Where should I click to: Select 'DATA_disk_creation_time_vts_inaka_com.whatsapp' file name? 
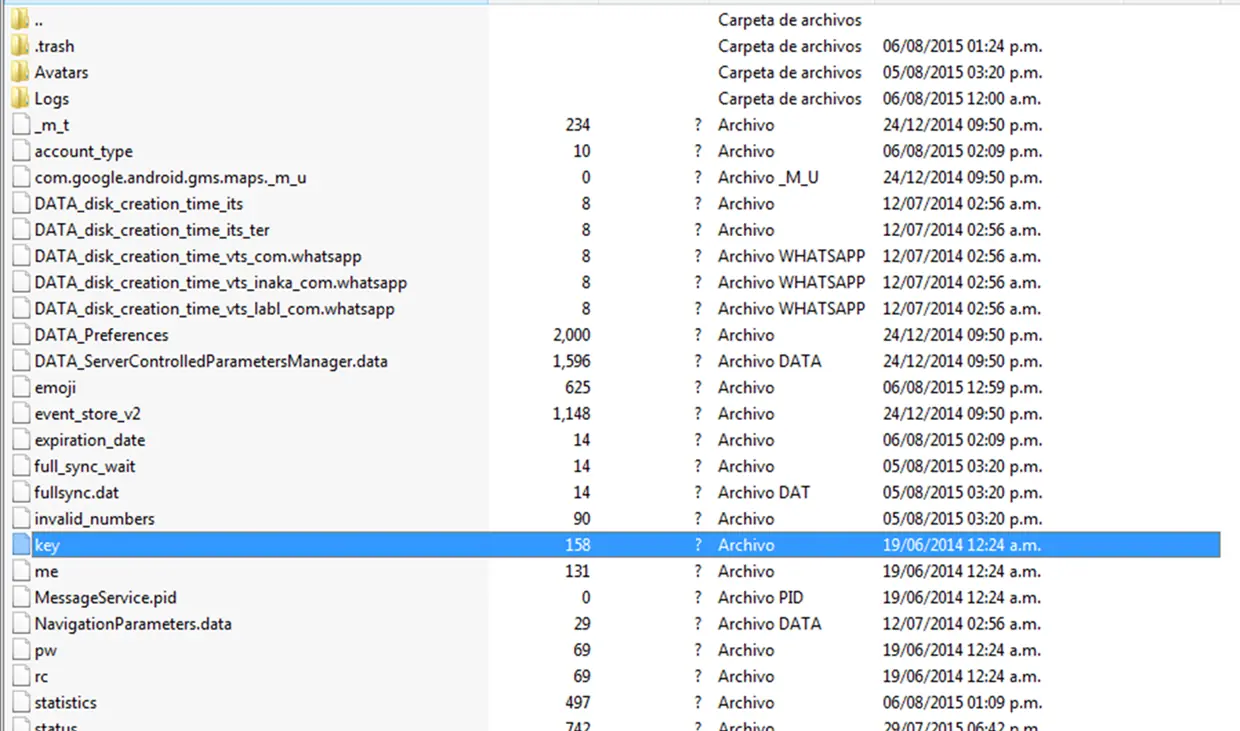coord(220,282)
